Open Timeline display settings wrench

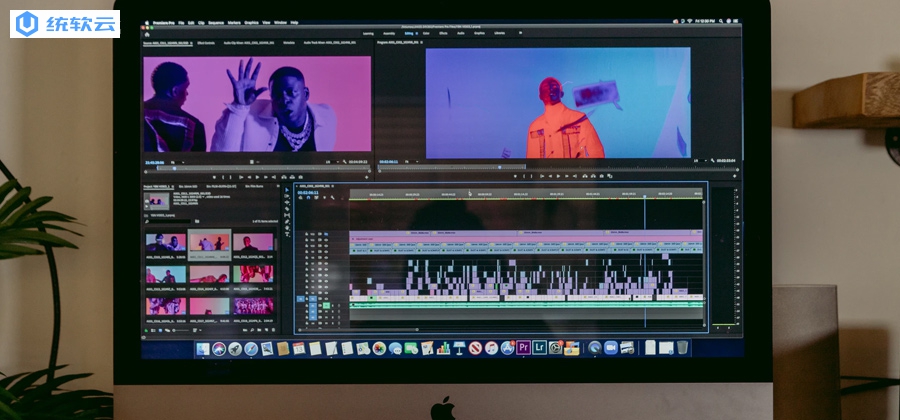coord(333,198)
